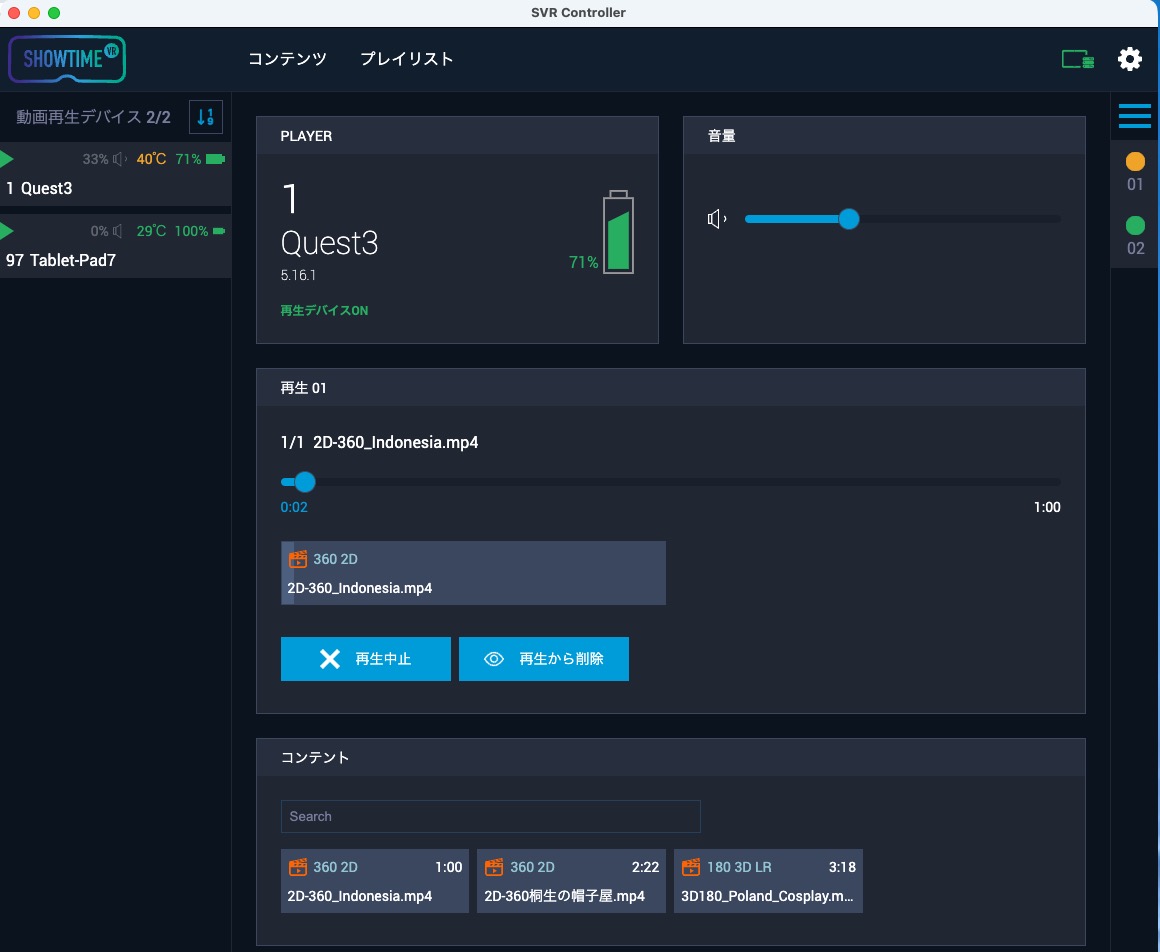Click the コンテント panel header

pos(671,757)
